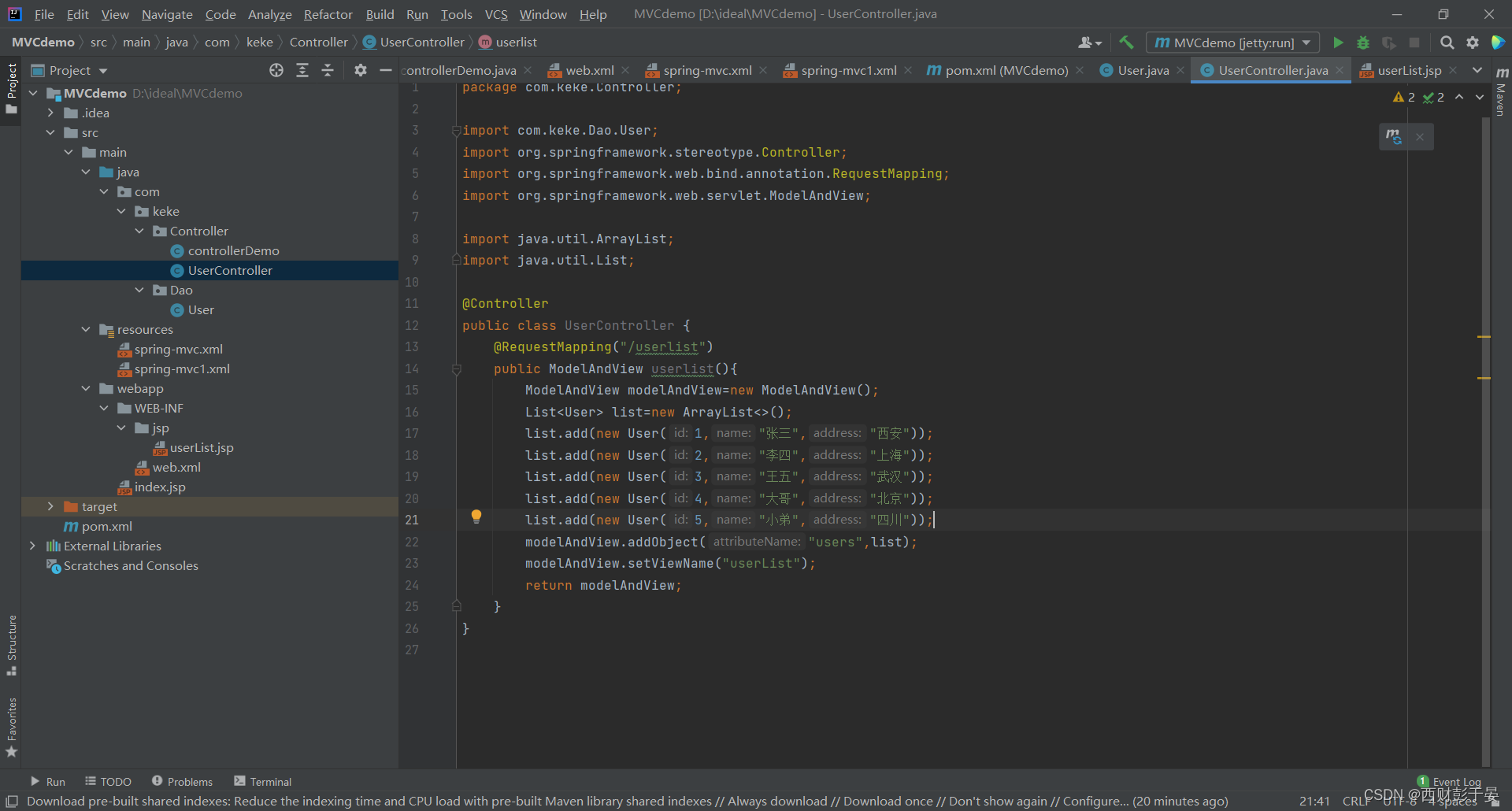Open the VCS menu
Image resolution: width=1512 pixels, height=811 pixels.
[x=496, y=14]
